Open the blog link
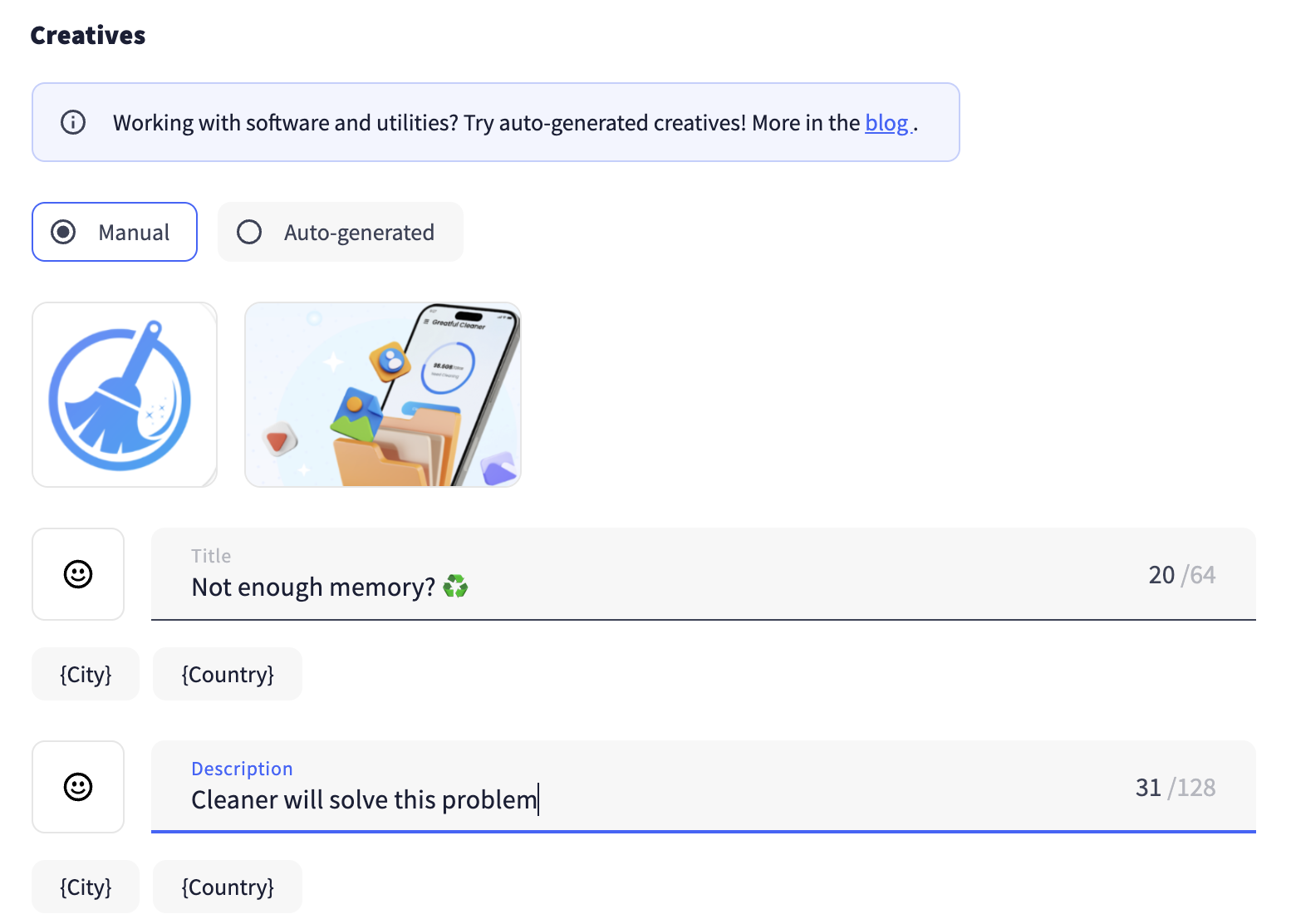 pyautogui.click(x=886, y=123)
